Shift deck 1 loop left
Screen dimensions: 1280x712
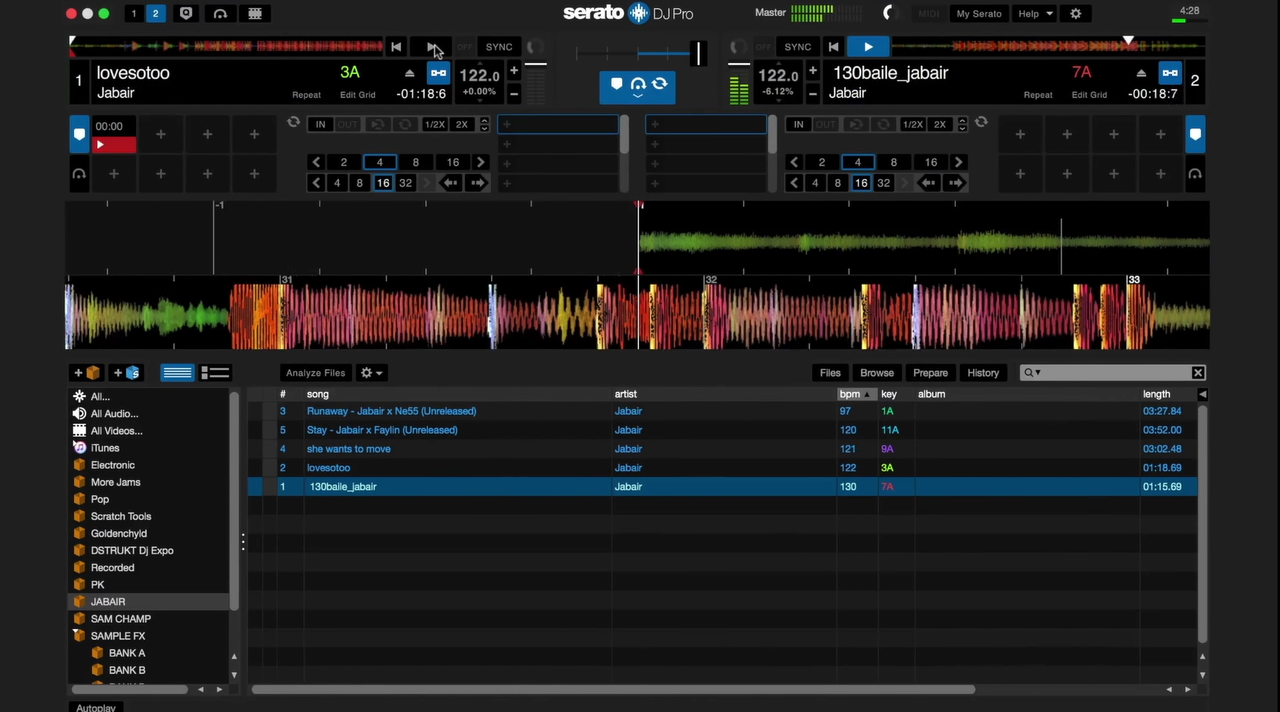coord(451,183)
